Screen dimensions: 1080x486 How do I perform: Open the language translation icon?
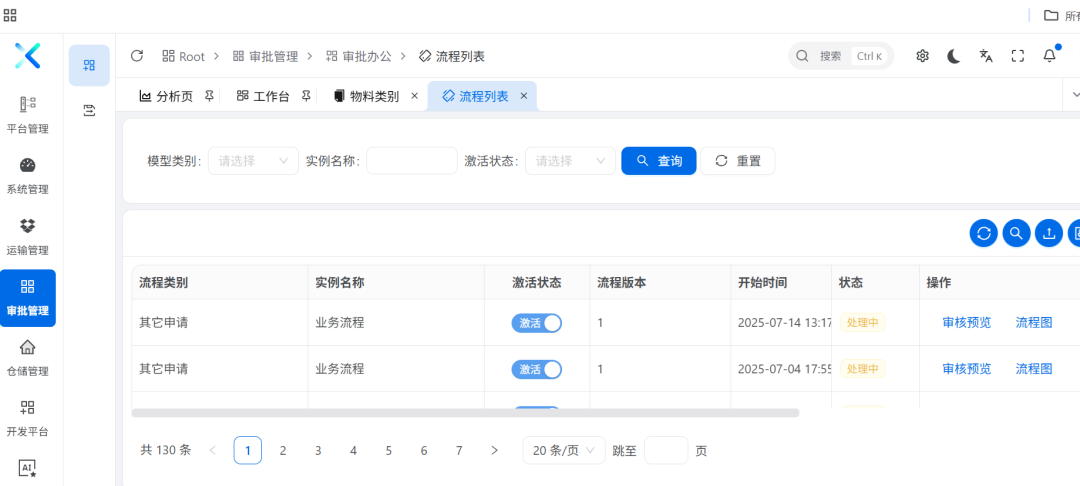tap(986, 56)
